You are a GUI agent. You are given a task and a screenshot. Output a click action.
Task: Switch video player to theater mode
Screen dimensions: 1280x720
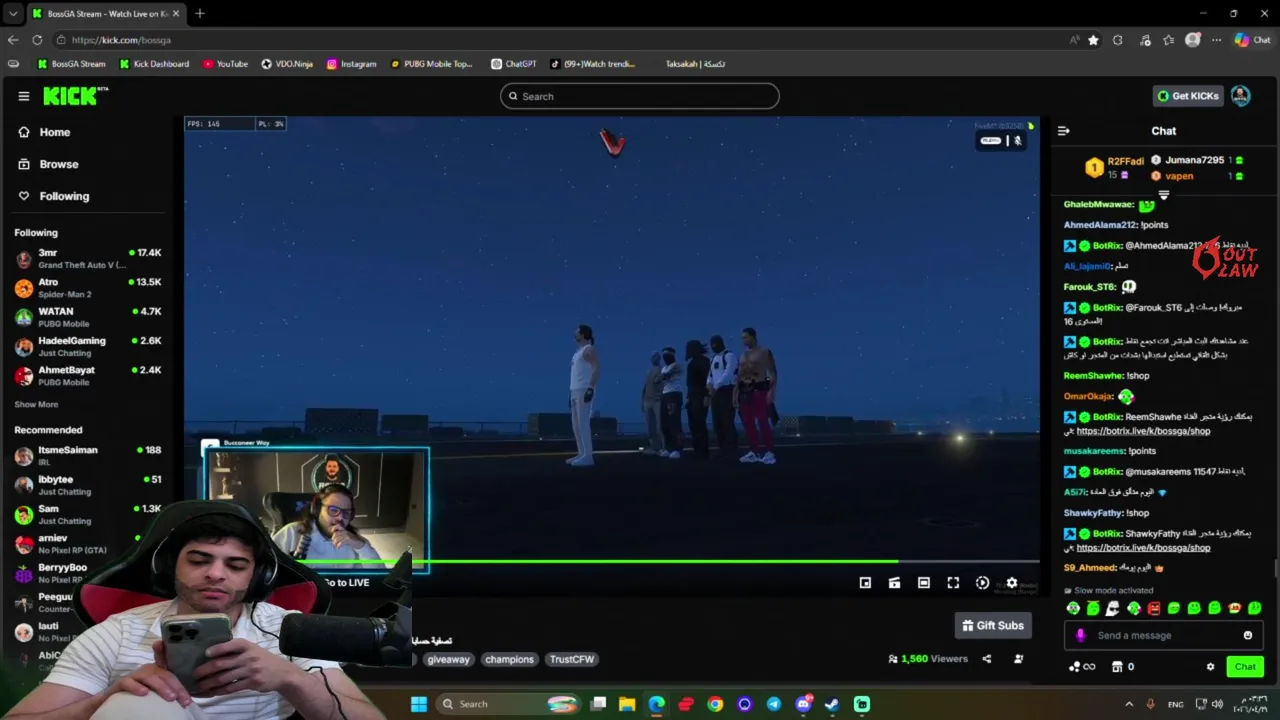924,583
